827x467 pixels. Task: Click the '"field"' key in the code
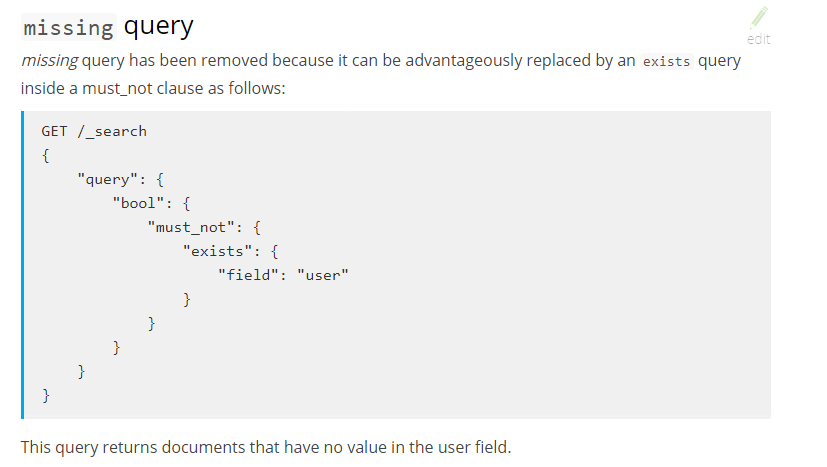248,275
